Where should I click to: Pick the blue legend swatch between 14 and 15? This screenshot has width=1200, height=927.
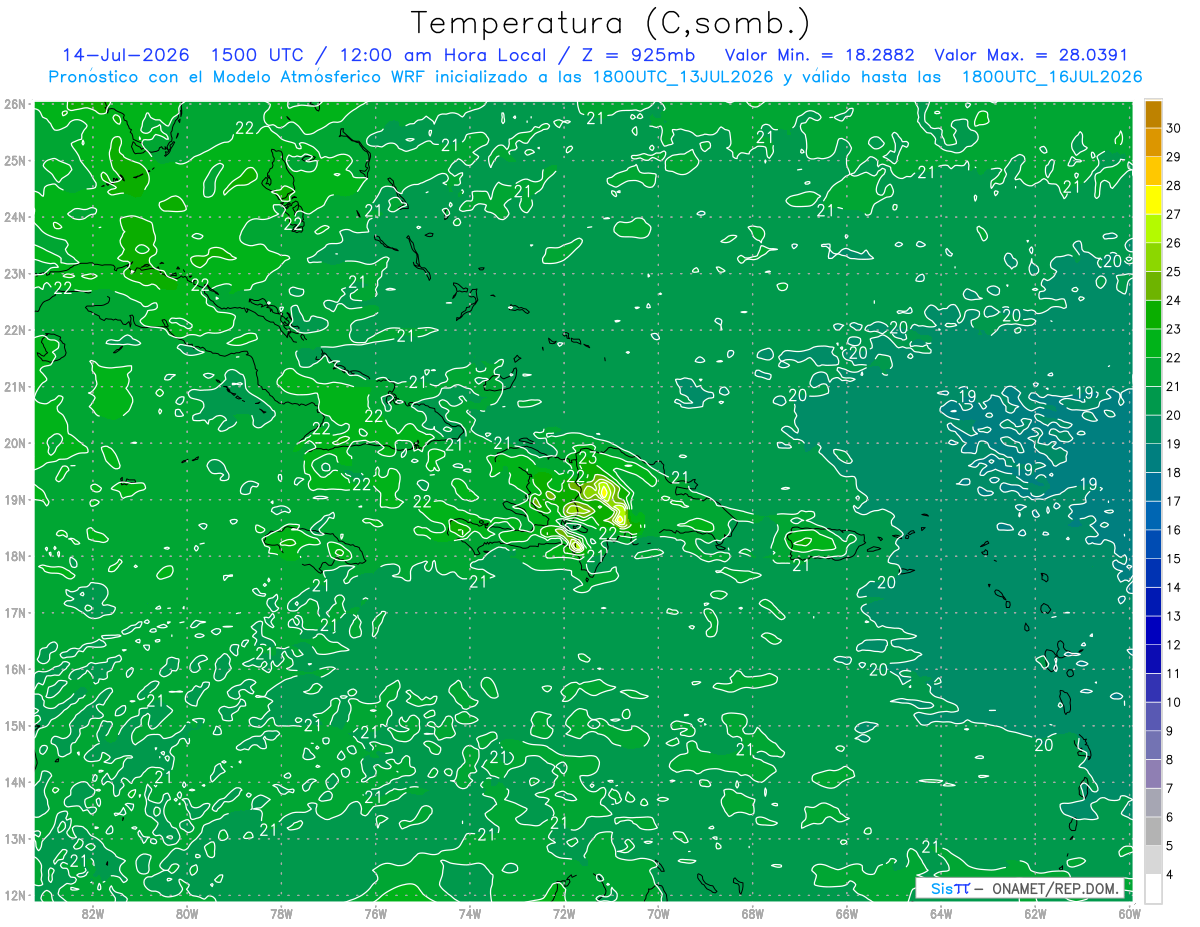tap(1153, 573)
